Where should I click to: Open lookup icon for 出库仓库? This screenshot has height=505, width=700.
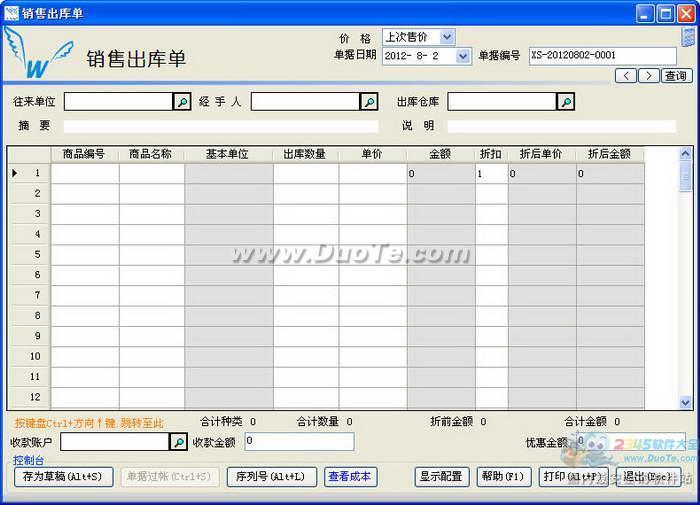coord(566,102)
